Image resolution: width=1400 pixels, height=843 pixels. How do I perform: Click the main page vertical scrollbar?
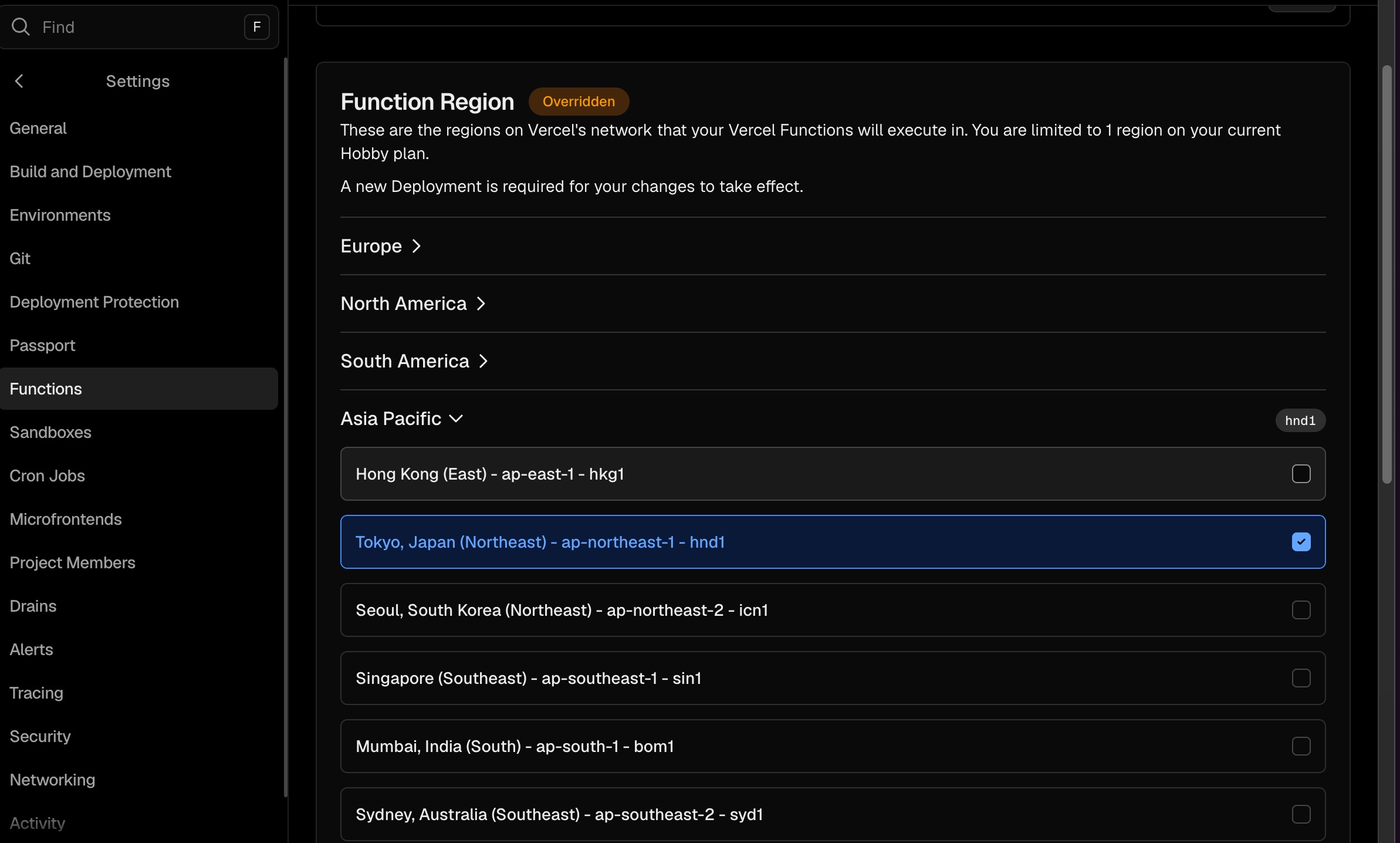[x=1387, y=274]
